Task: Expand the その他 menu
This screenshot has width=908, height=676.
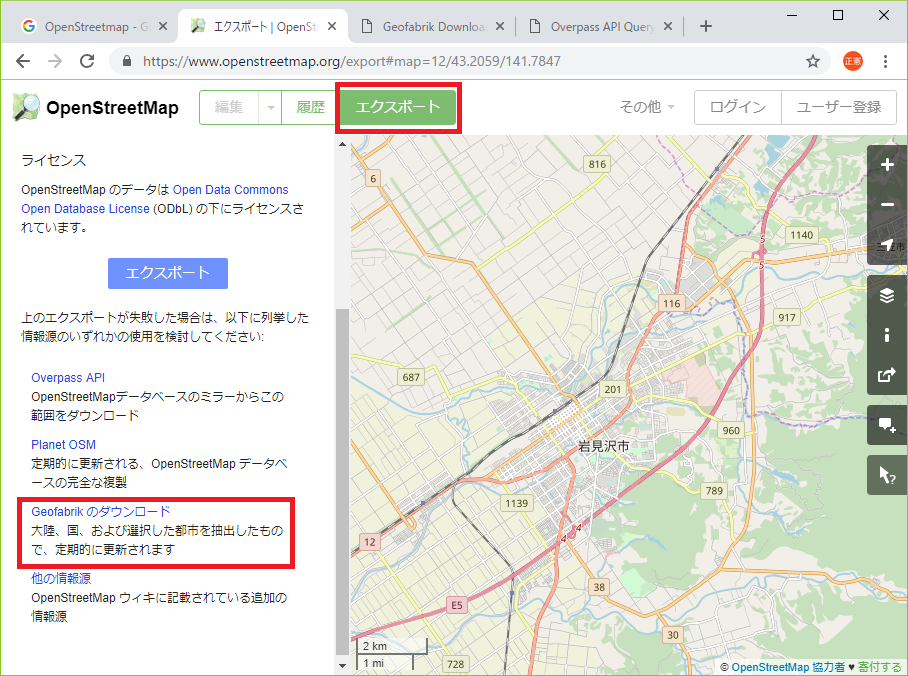Action: coord(647,107)
